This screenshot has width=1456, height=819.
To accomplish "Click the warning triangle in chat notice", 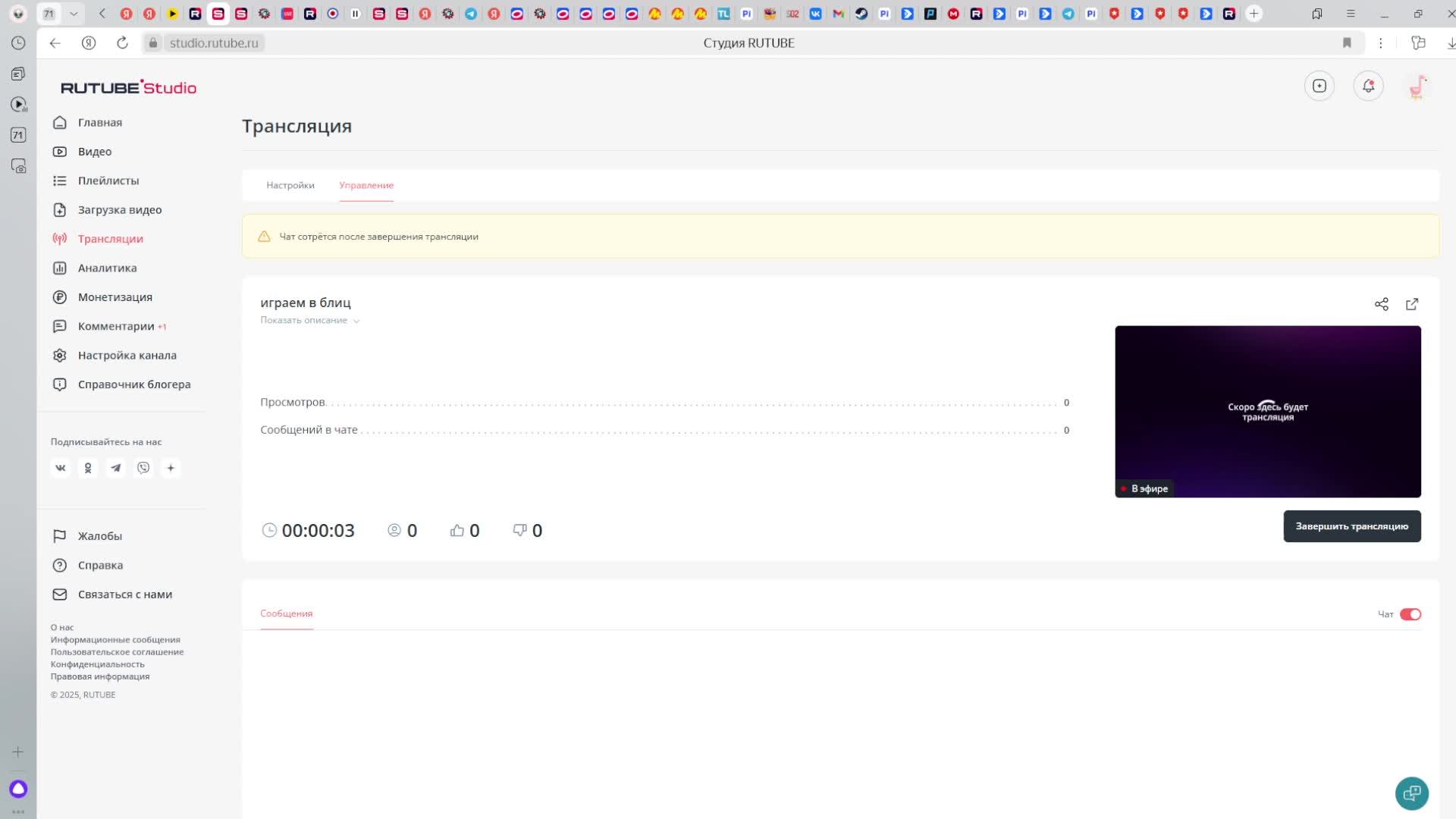I will coord(264,237).
